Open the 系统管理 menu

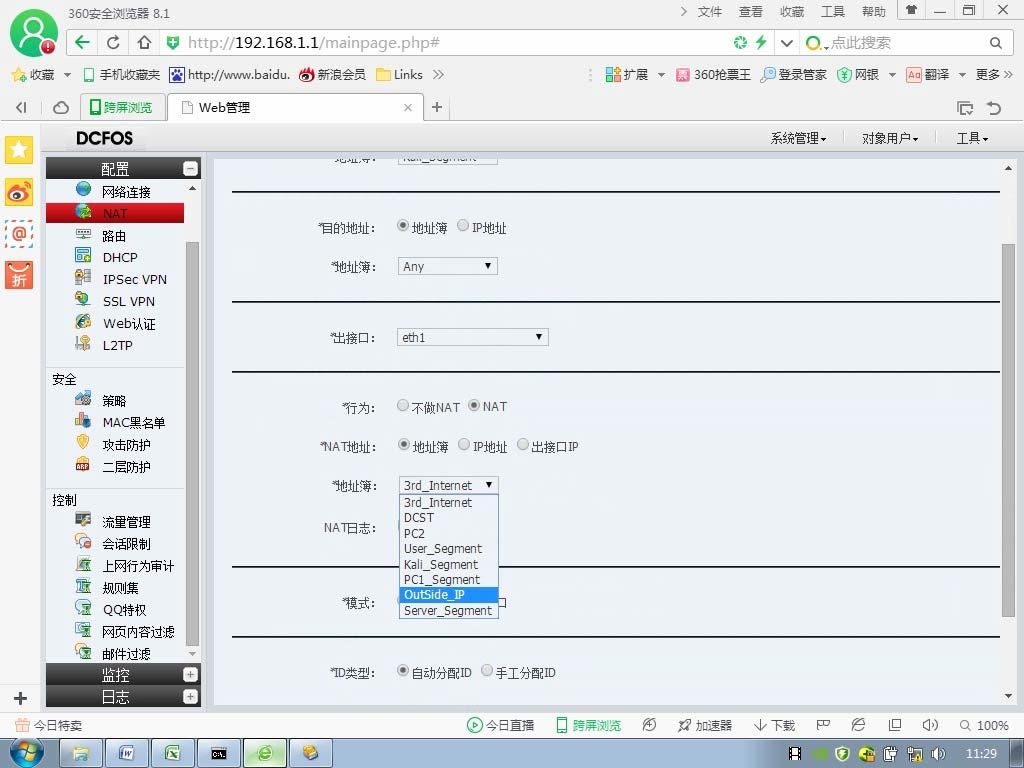pos(798,138)
